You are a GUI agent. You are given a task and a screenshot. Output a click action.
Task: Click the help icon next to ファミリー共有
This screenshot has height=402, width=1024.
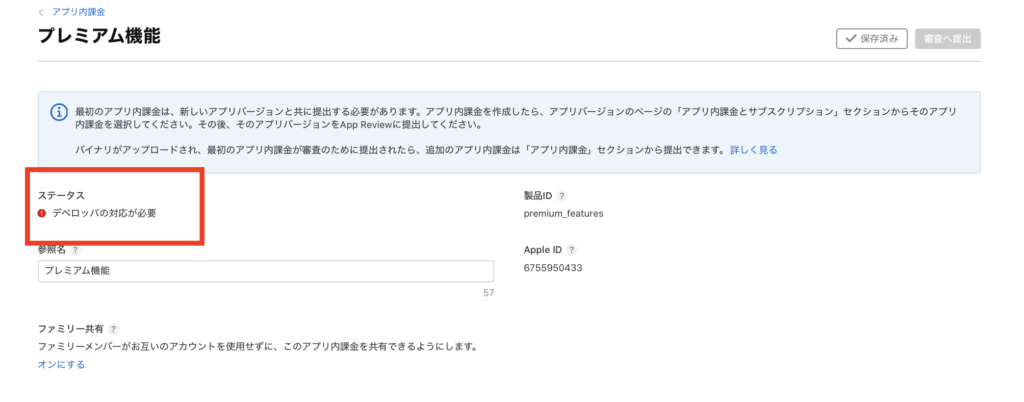coord(113,329)
